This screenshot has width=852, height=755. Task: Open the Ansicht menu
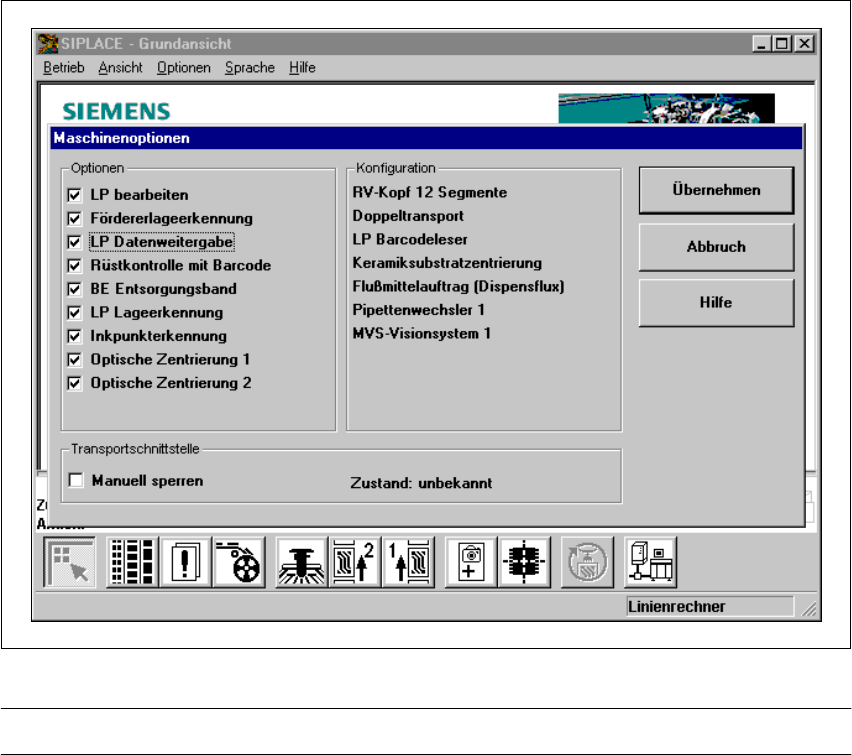[120, 68]
